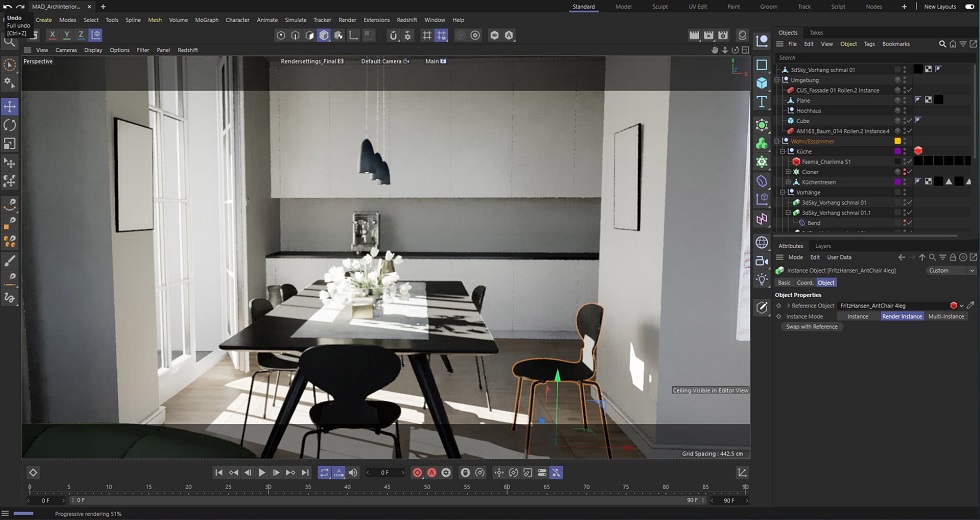980x520 pixels.
Task: Collapse the Vorhänge group in tree
Action: [x=782, y=192]
